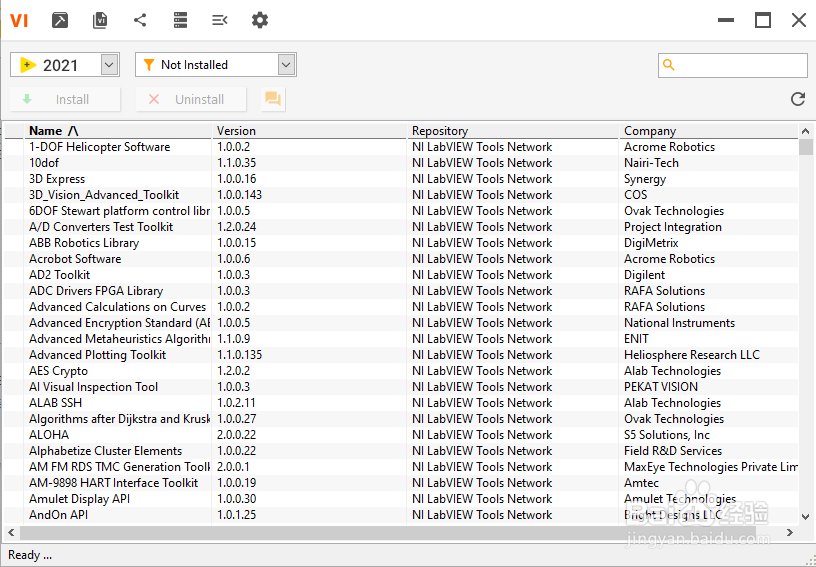The image size is (816, 567).
Task: Open the Not Installed filter combo box
Action: pyautogui.click(x=216, y=65)
